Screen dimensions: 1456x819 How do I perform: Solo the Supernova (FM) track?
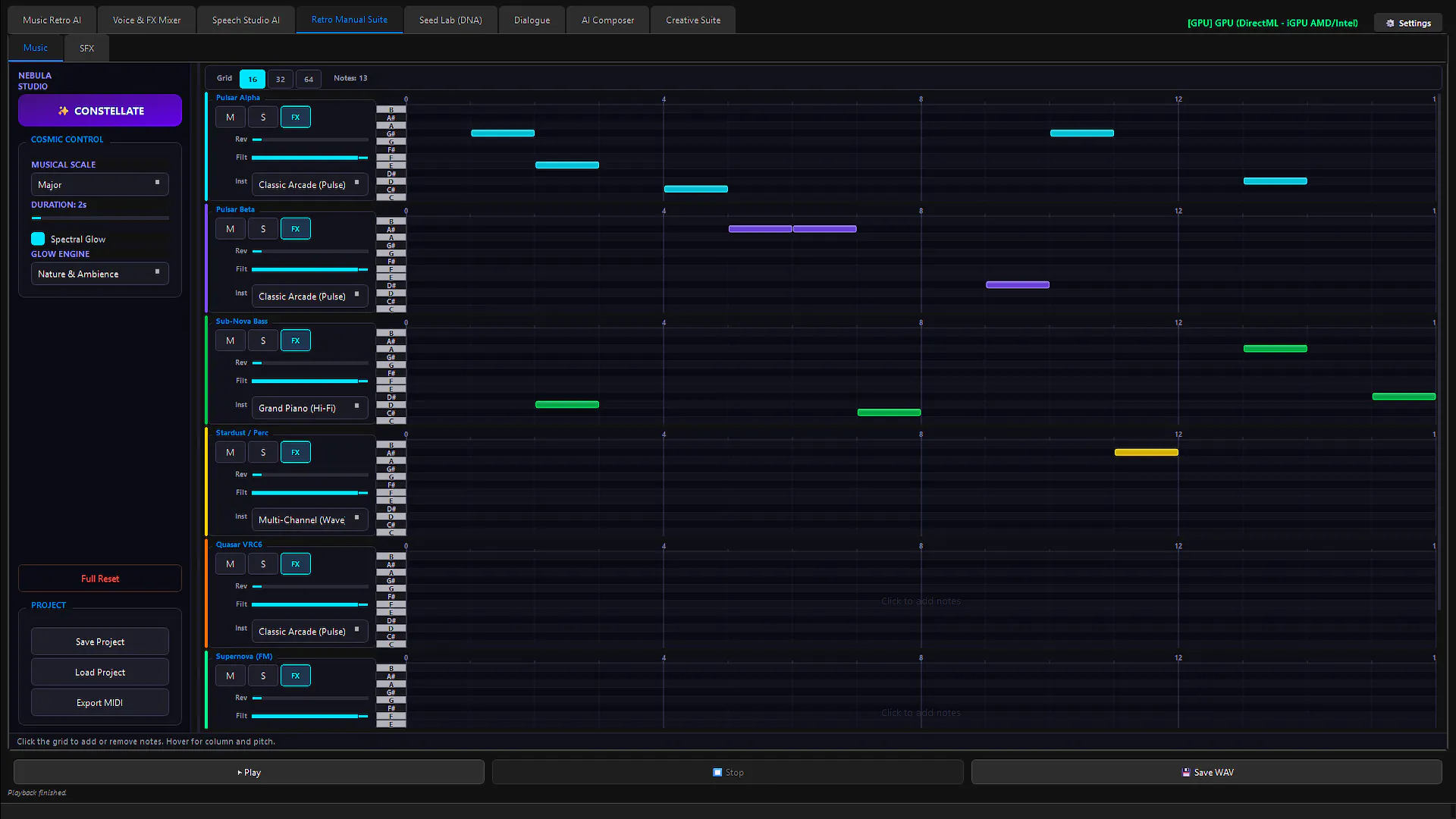262,676
